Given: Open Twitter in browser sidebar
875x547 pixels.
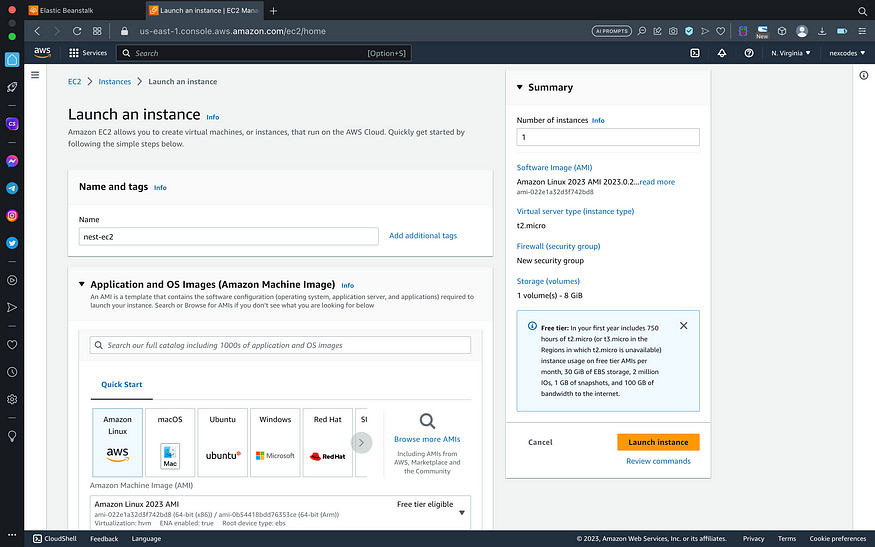Looking at the screenshot, I should point(12,243).
